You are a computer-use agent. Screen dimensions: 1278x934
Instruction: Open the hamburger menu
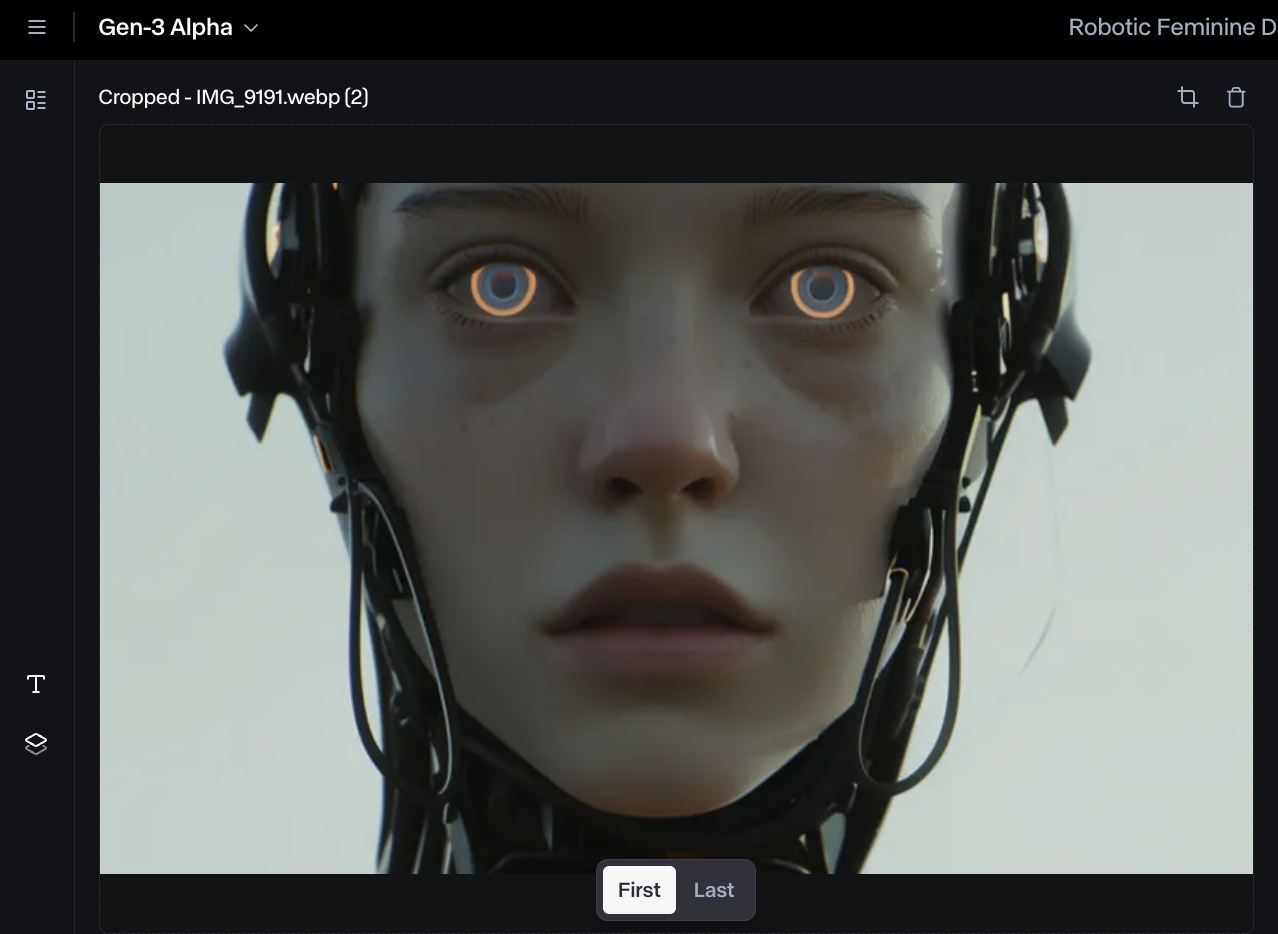click(x=37, y=28)
